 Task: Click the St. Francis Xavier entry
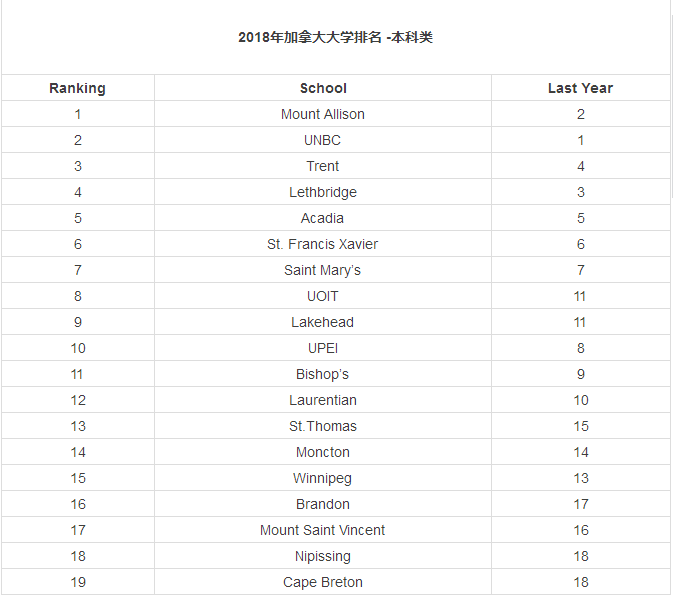[x=323, y=244]
